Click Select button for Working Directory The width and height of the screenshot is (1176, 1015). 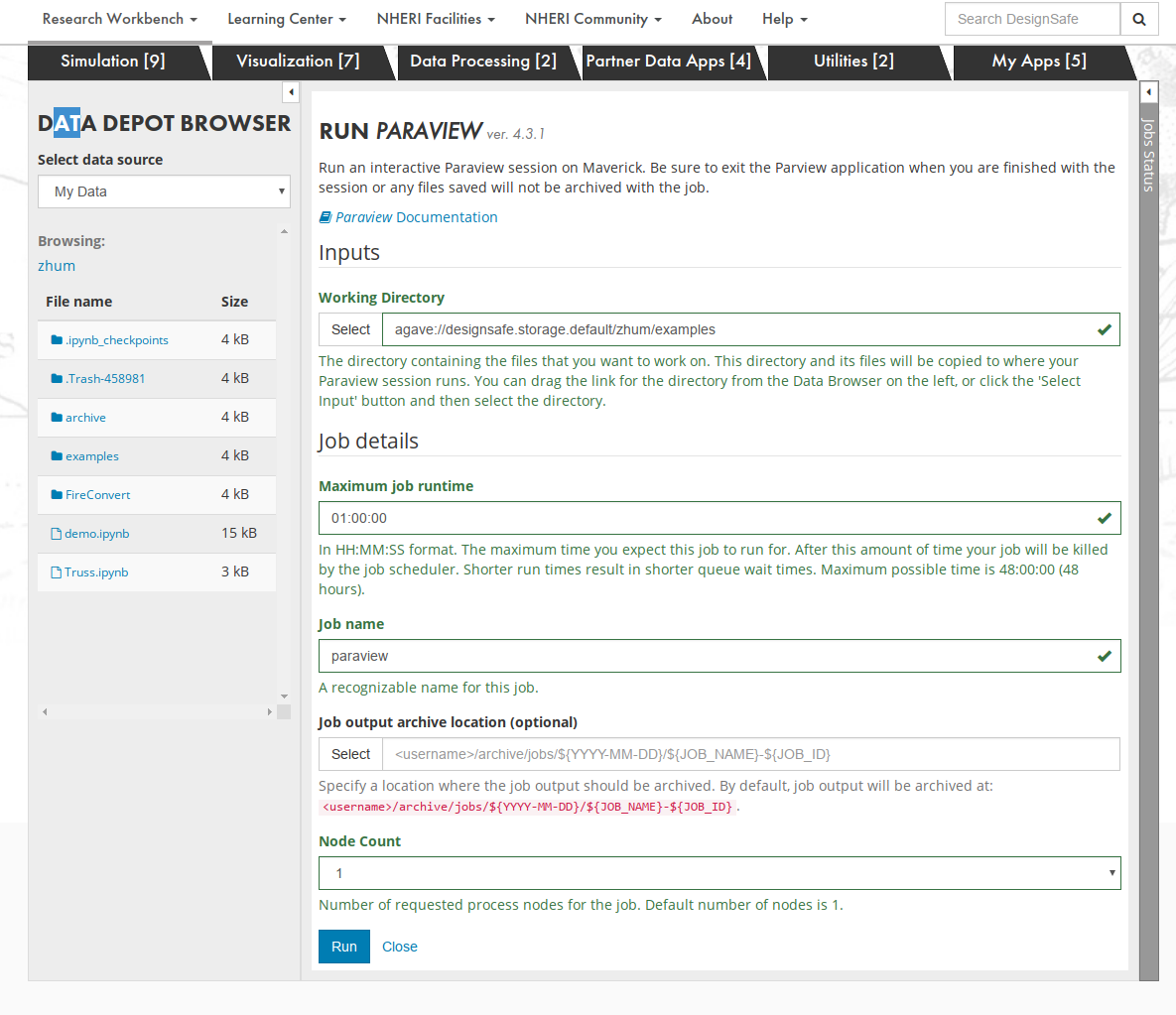351,329
